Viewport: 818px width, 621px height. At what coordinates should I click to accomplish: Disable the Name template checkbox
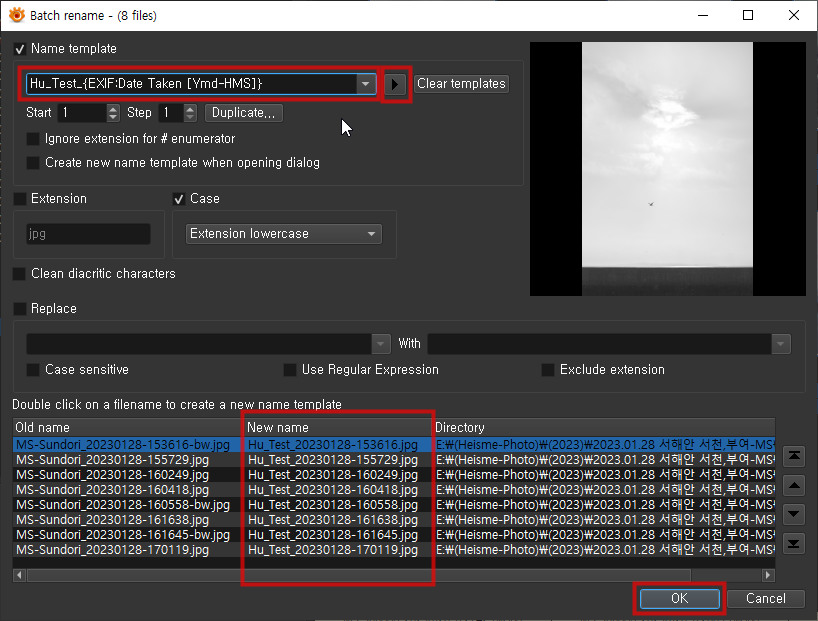[20, 49]
